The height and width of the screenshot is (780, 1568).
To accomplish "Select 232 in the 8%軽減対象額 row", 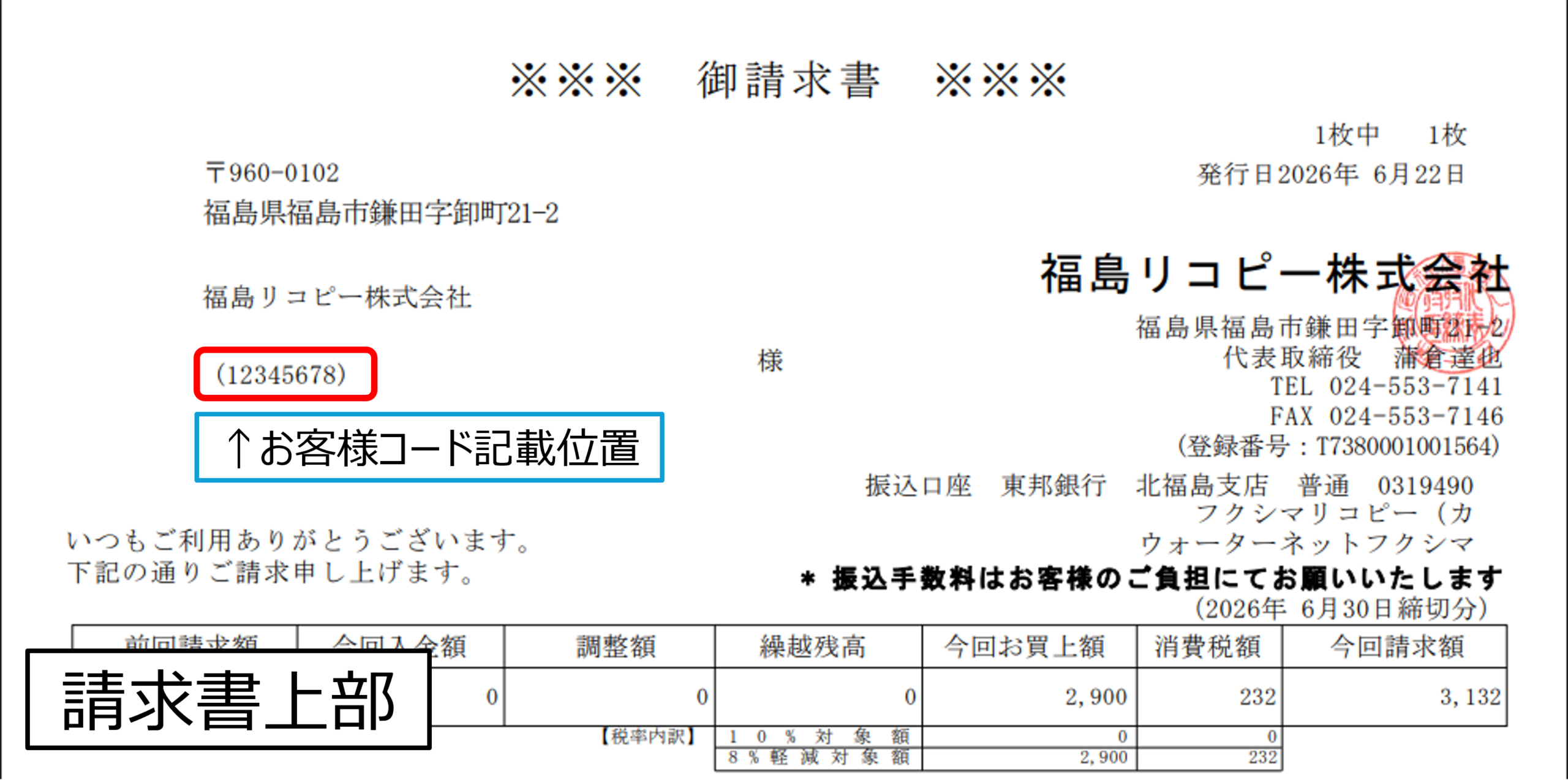I will click(1262, 758).
